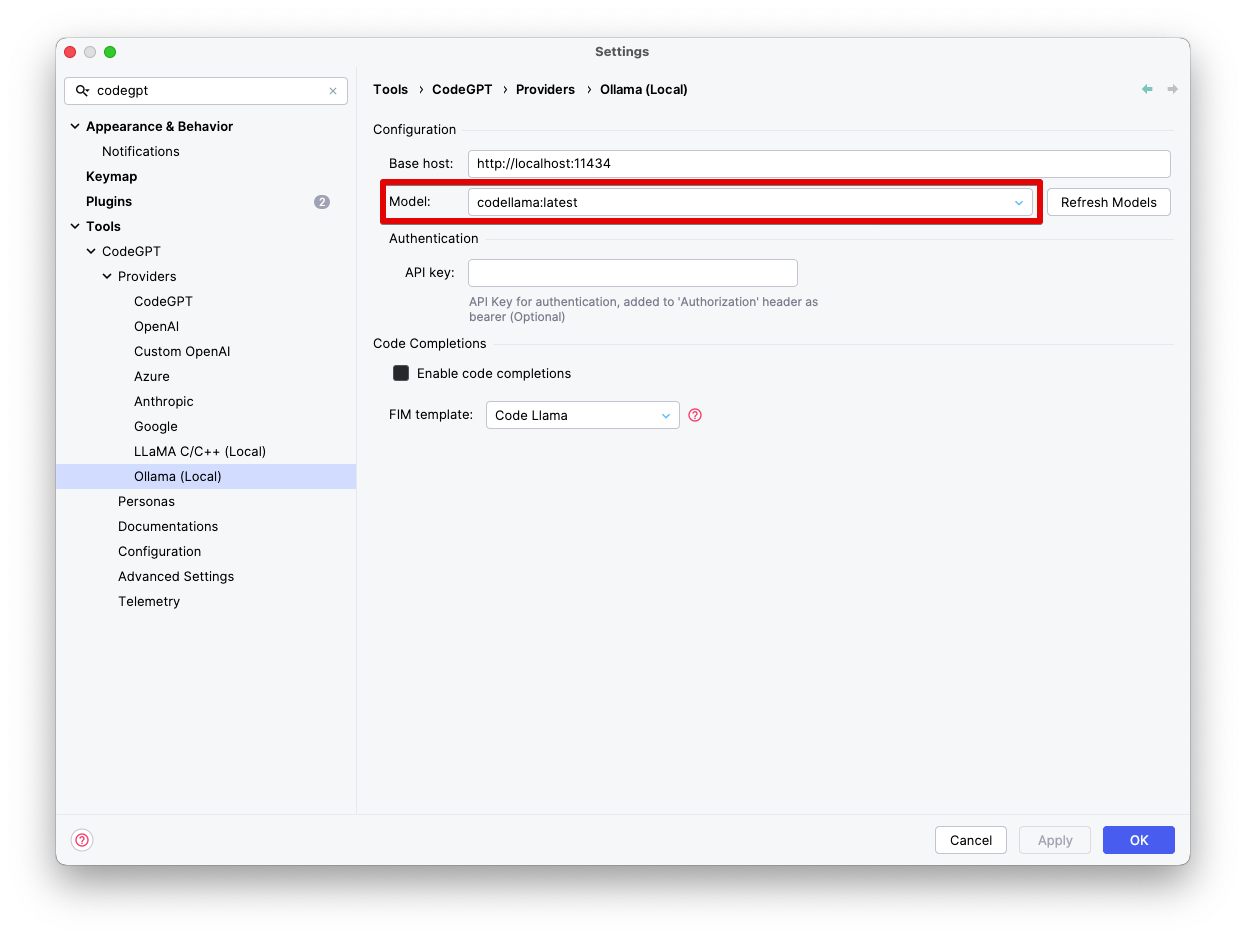Select the Anthropic provider
The width and height of the screenshot is (1246, 939).
point(164,402)
